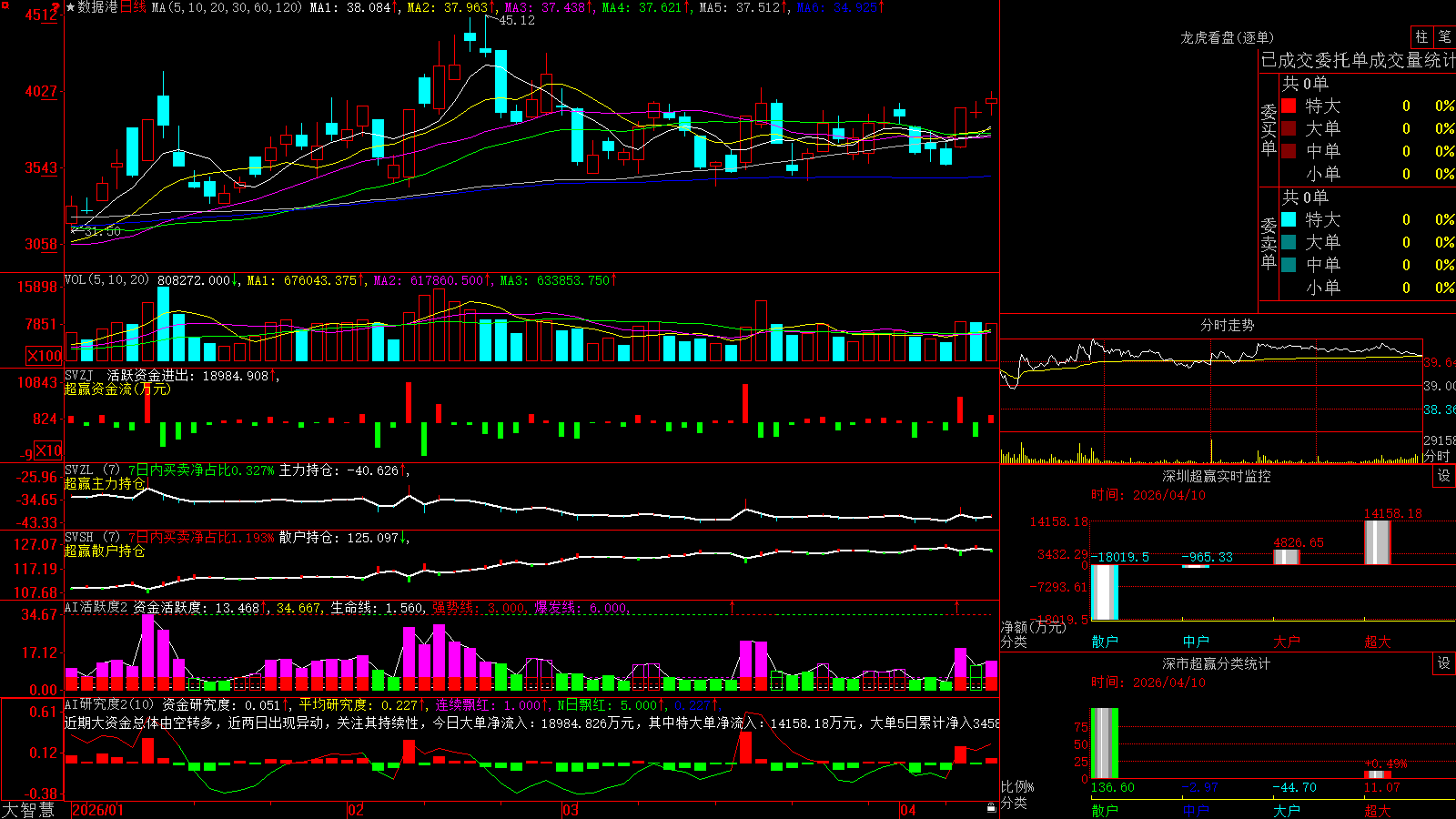This screenshot has width=1456, height=819.
Task: Click the SVSH (7) indicator name
Action: point(92,537)
